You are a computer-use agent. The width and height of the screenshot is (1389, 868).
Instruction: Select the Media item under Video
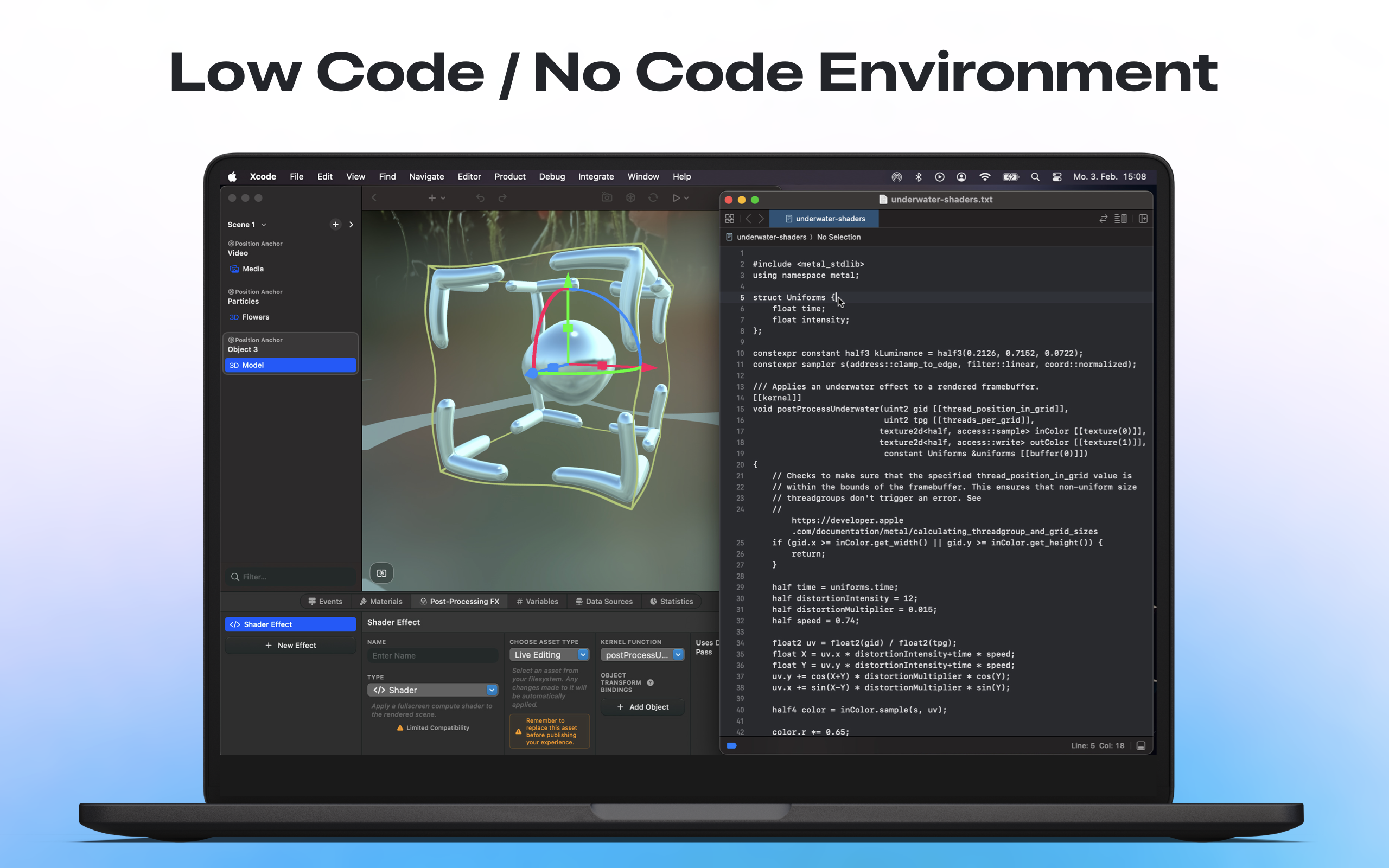(x=290, y=269)
